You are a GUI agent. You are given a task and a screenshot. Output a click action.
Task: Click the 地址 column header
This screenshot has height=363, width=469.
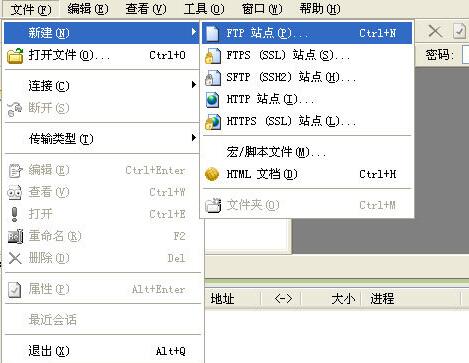point(233,298)
